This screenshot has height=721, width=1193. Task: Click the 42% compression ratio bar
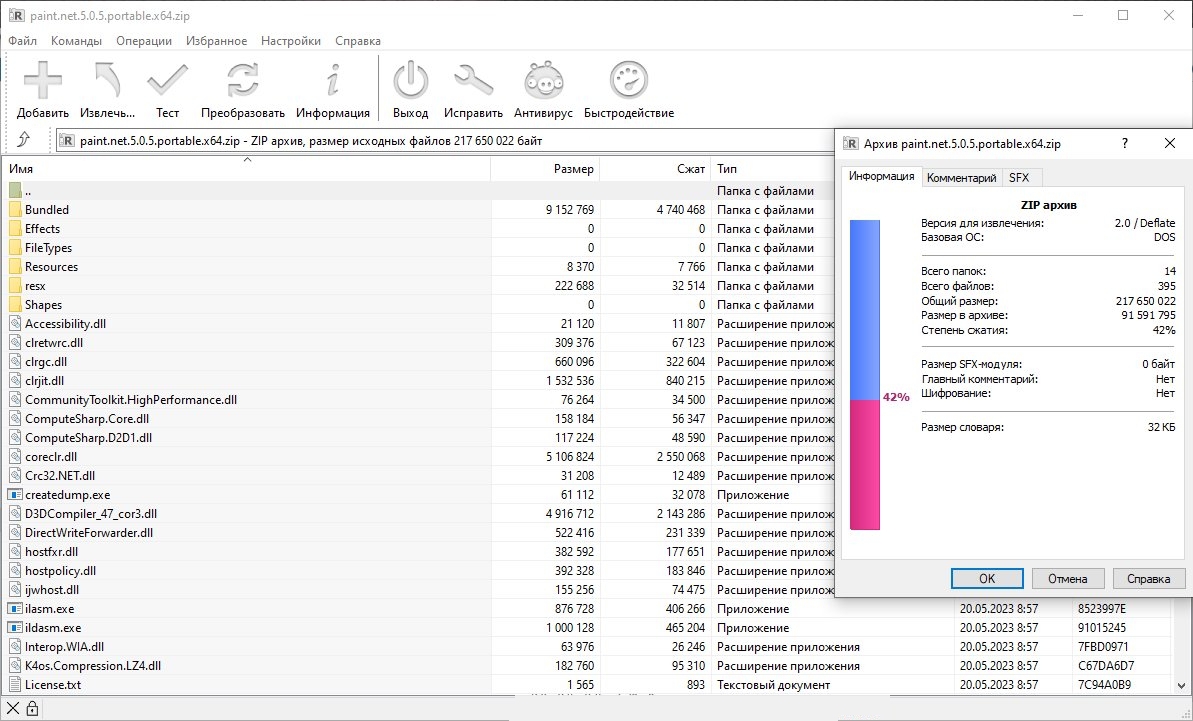(864, 375)
